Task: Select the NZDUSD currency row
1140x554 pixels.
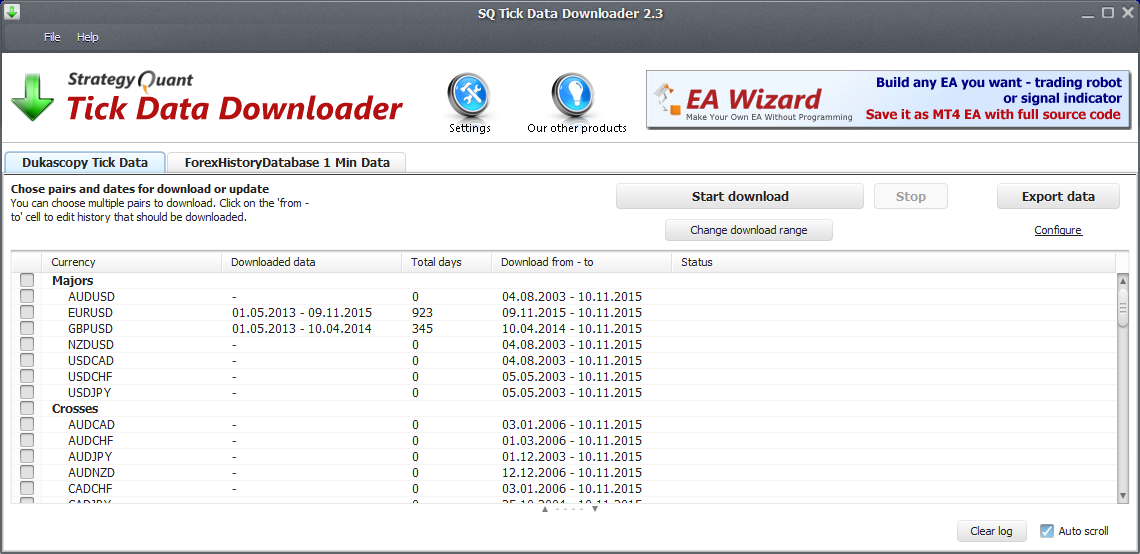Action: coord(91,345)
